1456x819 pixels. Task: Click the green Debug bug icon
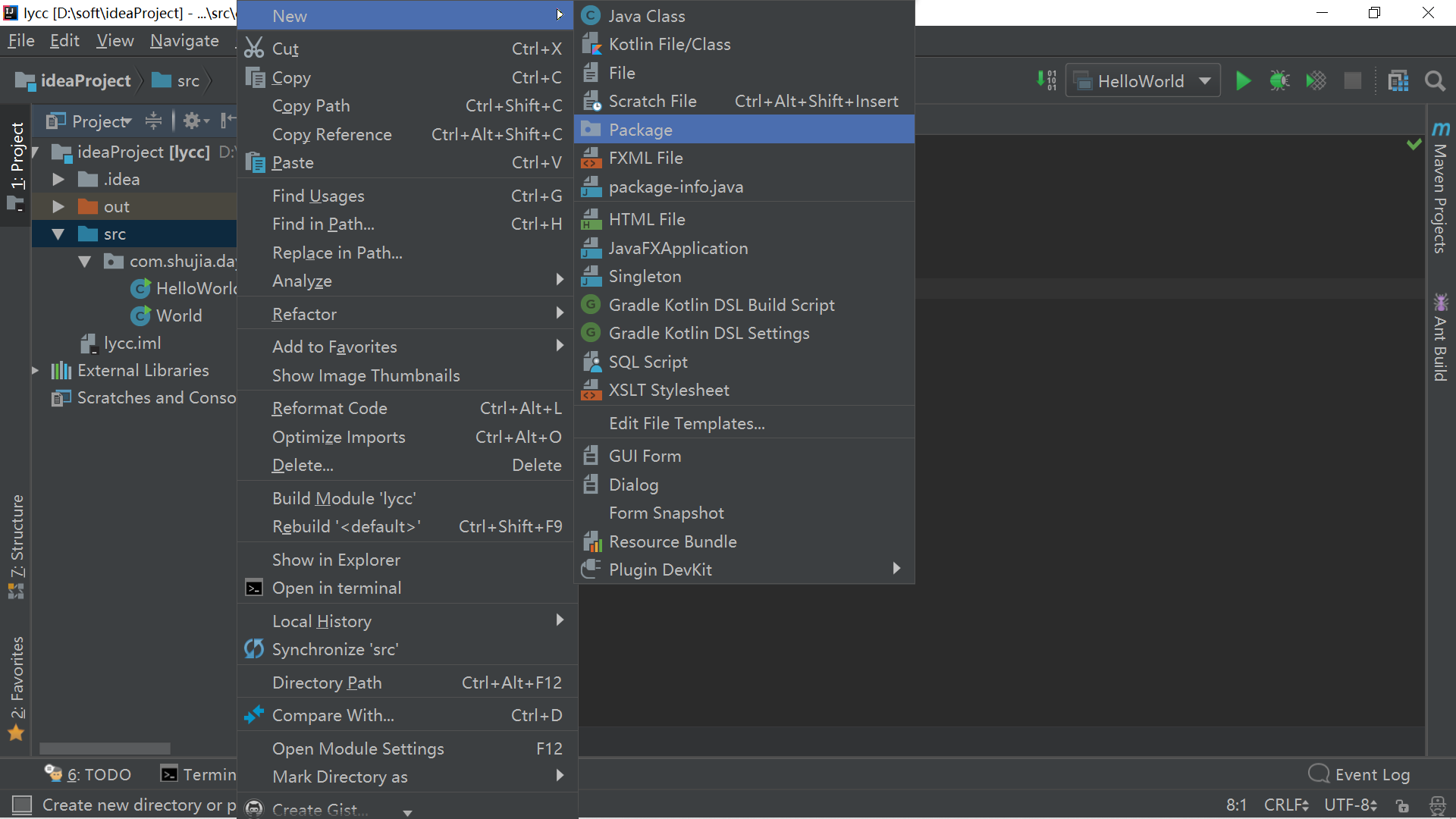1279,81
